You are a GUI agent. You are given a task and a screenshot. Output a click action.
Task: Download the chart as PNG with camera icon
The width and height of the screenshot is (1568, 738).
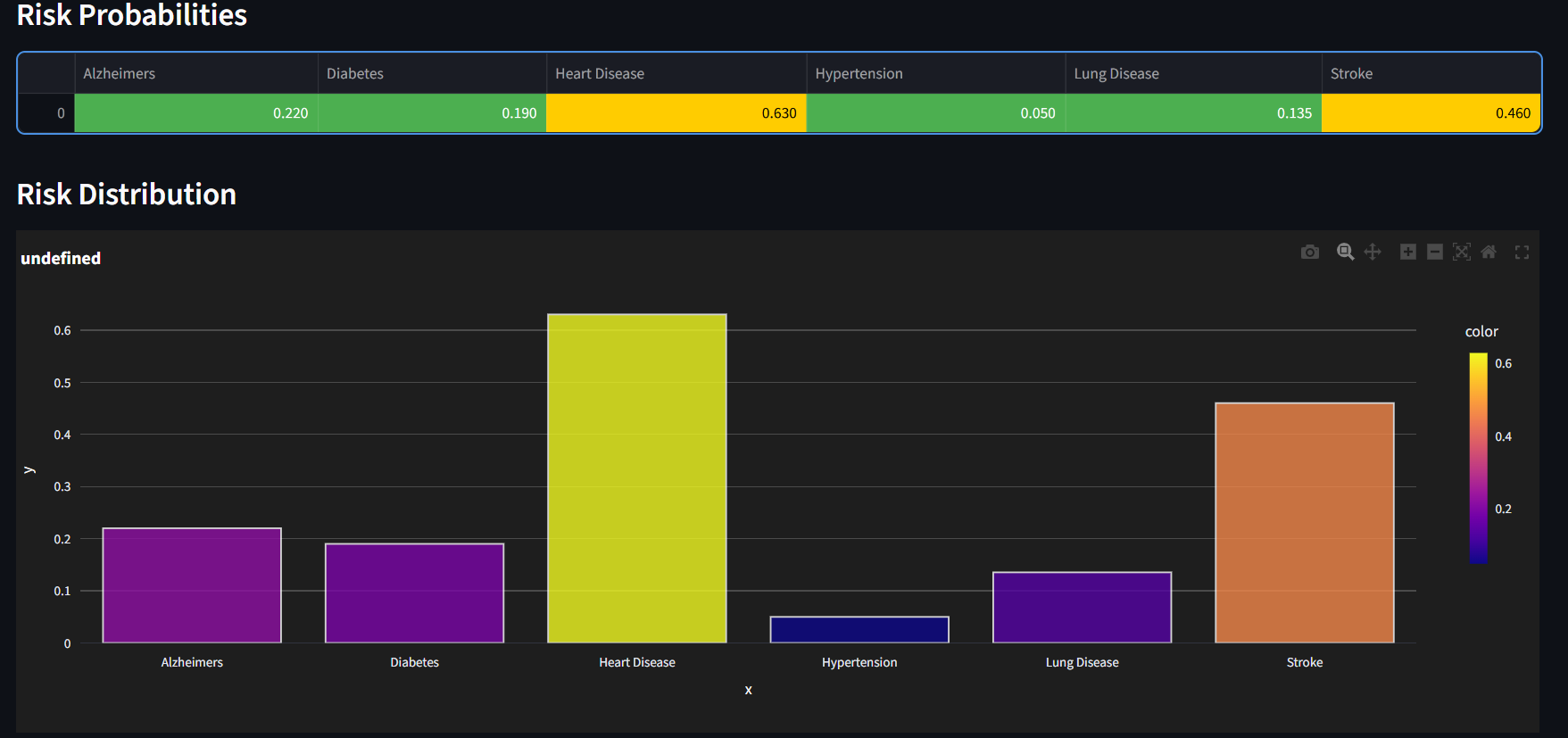[x=1309, y=253]
